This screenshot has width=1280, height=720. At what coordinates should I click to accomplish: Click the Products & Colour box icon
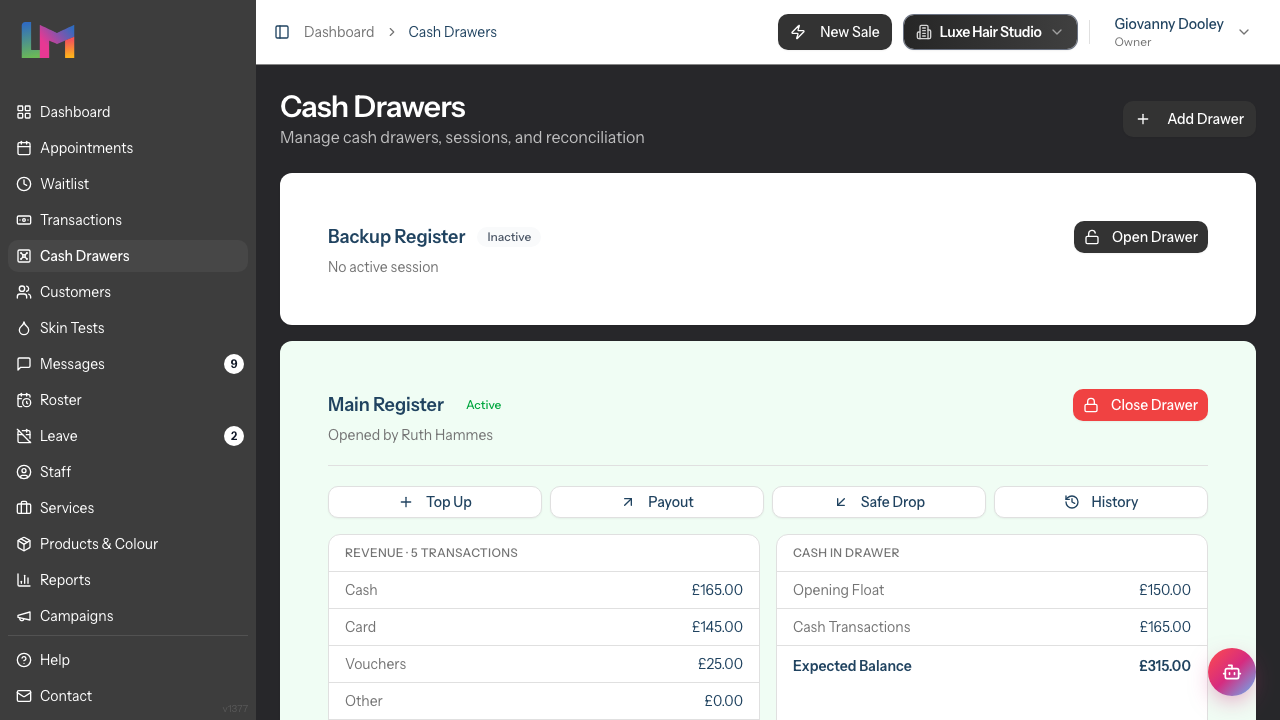[x=24, y=544]
